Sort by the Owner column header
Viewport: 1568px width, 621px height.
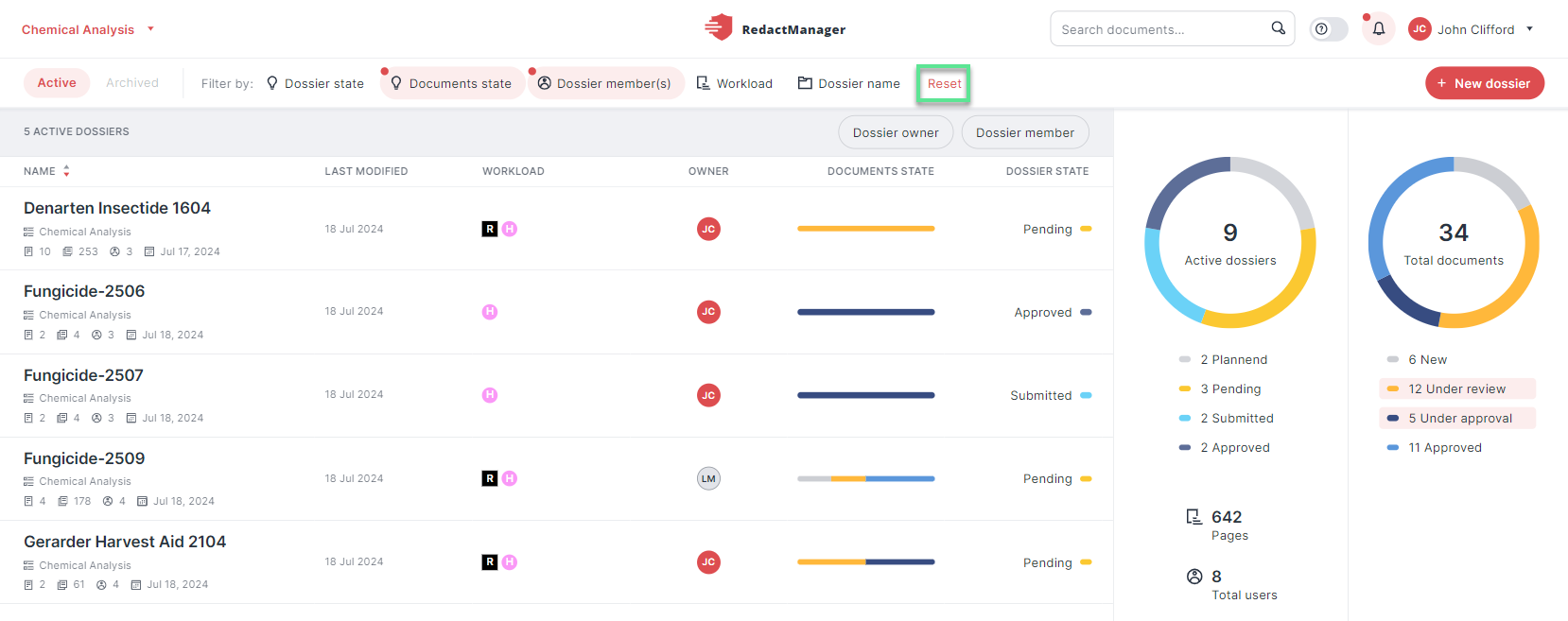click(708, 171)
